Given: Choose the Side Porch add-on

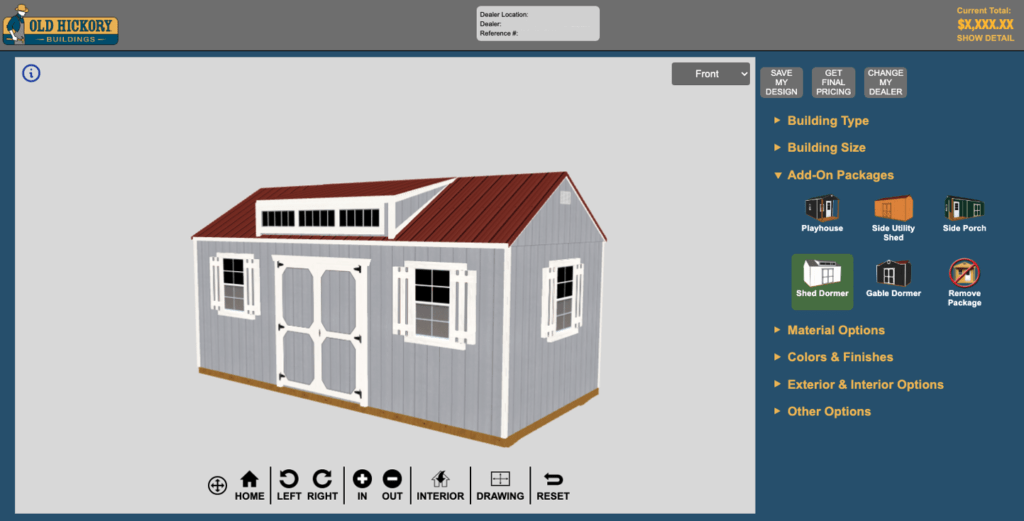Looking at the screenshot, I should pos(964,213).
